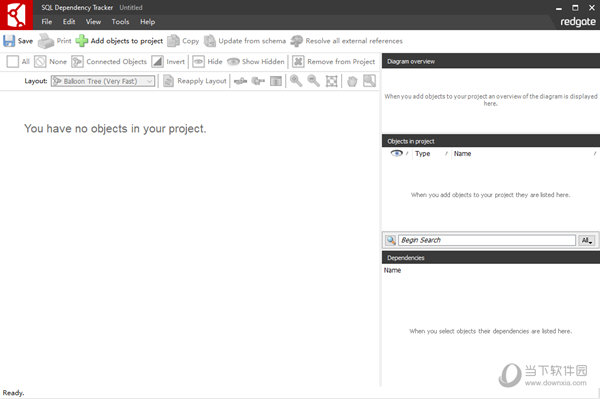Viewport: 600px width, 399px height.
Task: Select the zoom region tool icon
Action: click(369, 81)
